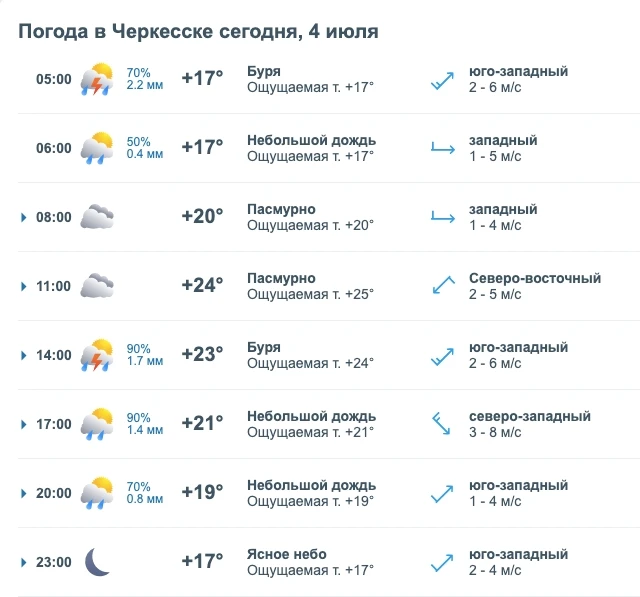Click the heading "Погода в Черкесске сегодня"
640x597 pixels.
point(160,32)
